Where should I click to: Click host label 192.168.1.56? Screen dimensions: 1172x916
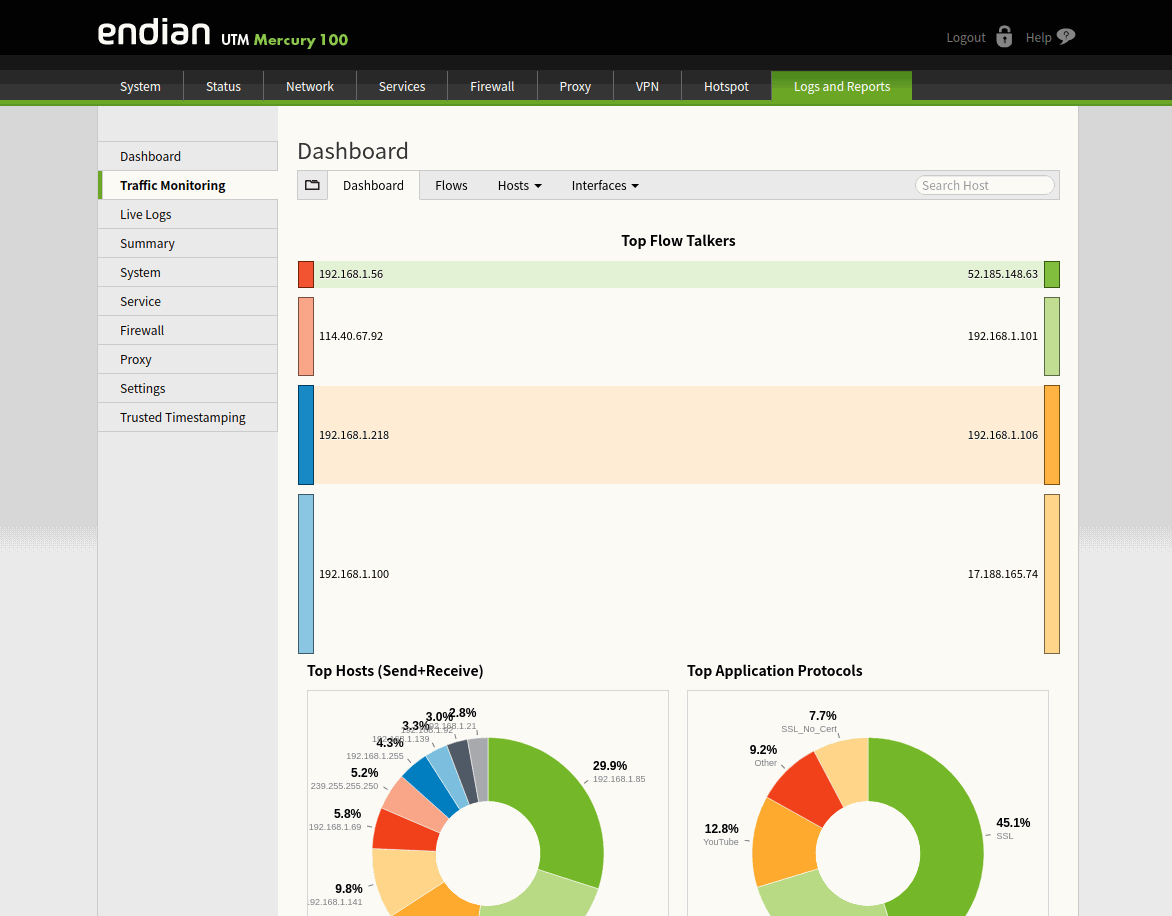[x=351, y=274]
